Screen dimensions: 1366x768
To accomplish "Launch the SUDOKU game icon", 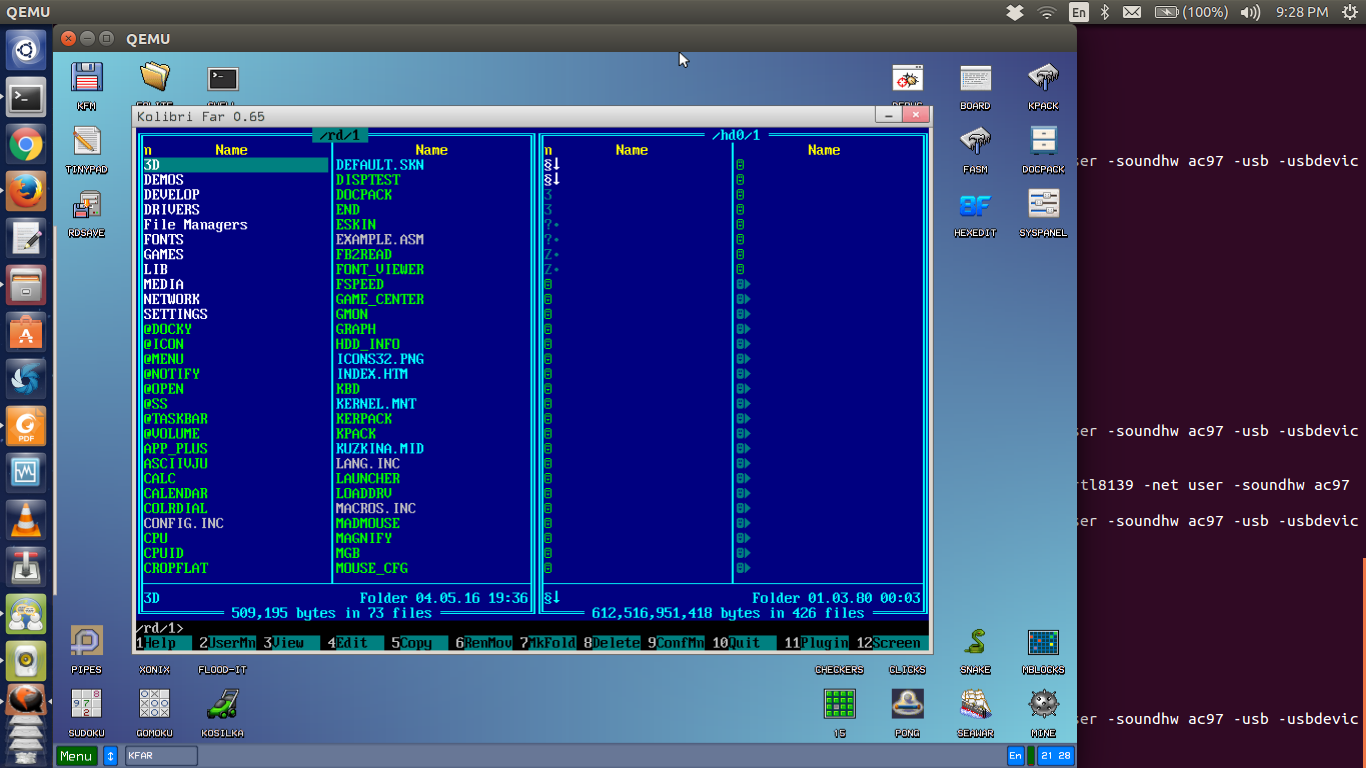I will click(87, 704).
